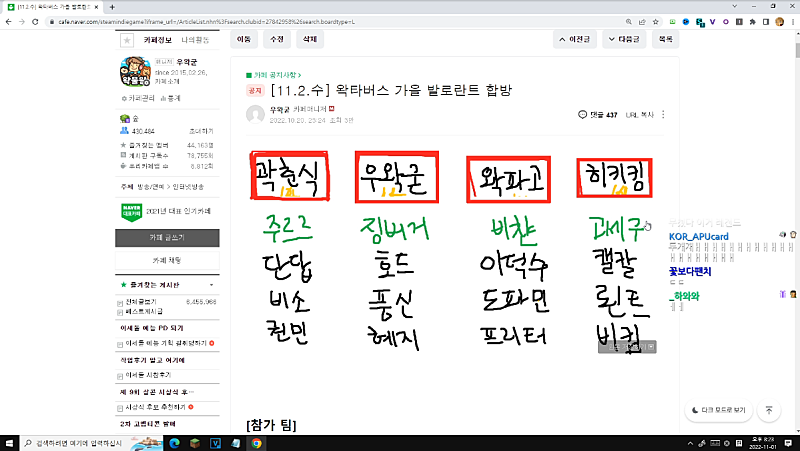The width and height of the screenshot is (800, 451).
Task: Open the puzzle-piece extensions menu
Action: point(753,22)
